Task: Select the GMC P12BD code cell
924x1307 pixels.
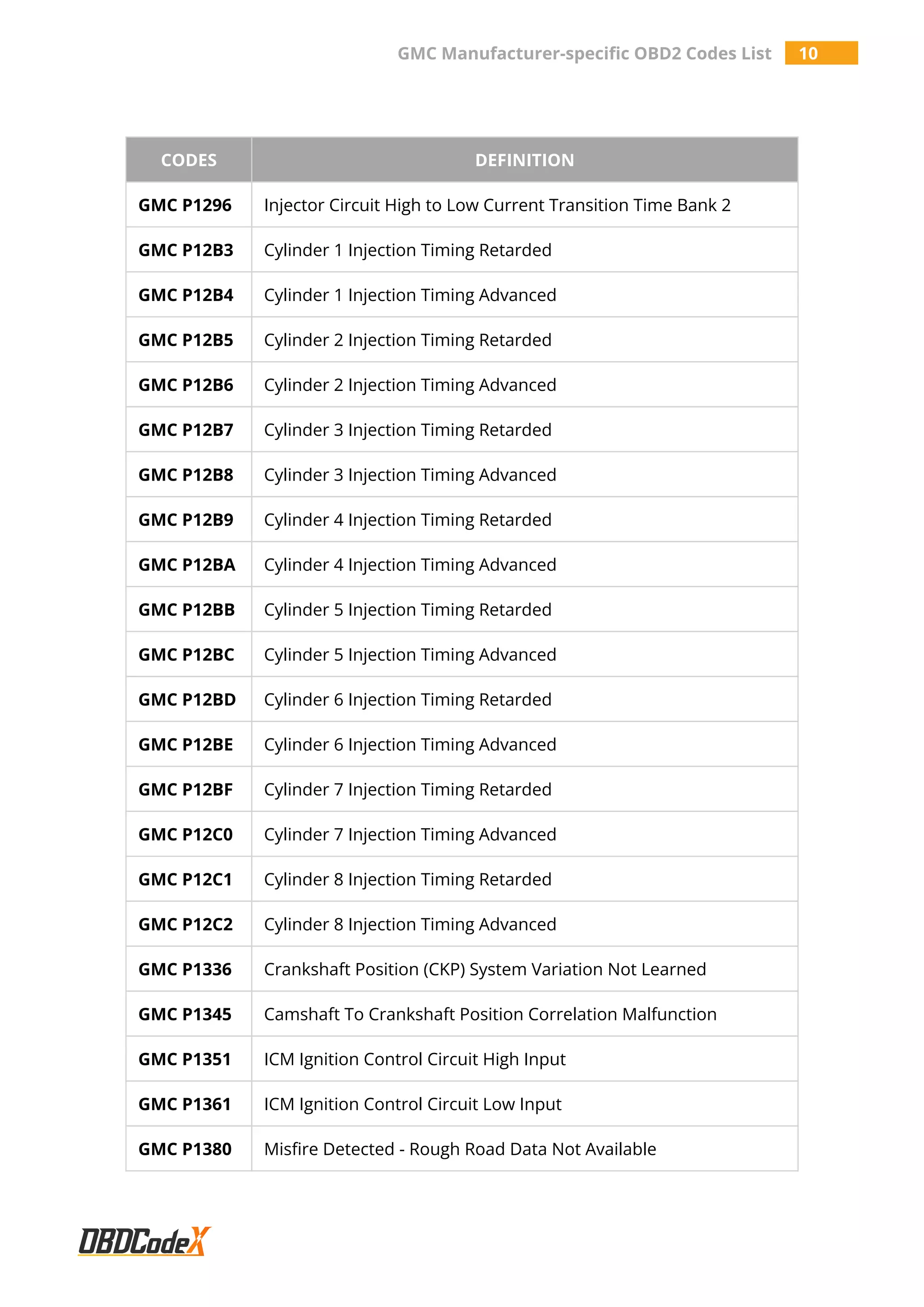Action: point(189,700)
